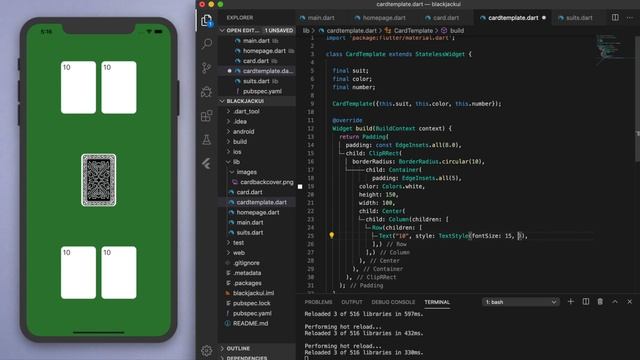Open the Debug Console tab
This screenshot has height=360, width=640.
(x=393, y=302)
